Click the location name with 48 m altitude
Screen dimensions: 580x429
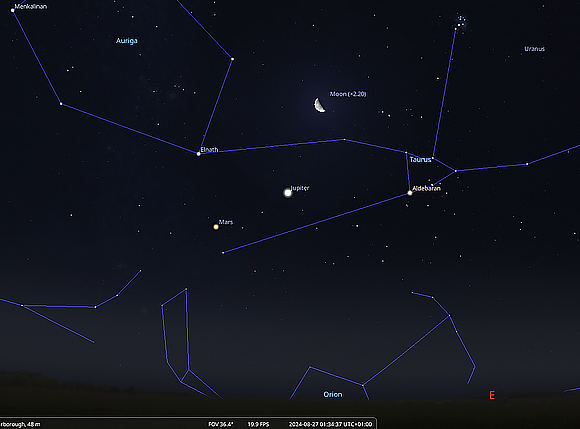coord(20,424)
